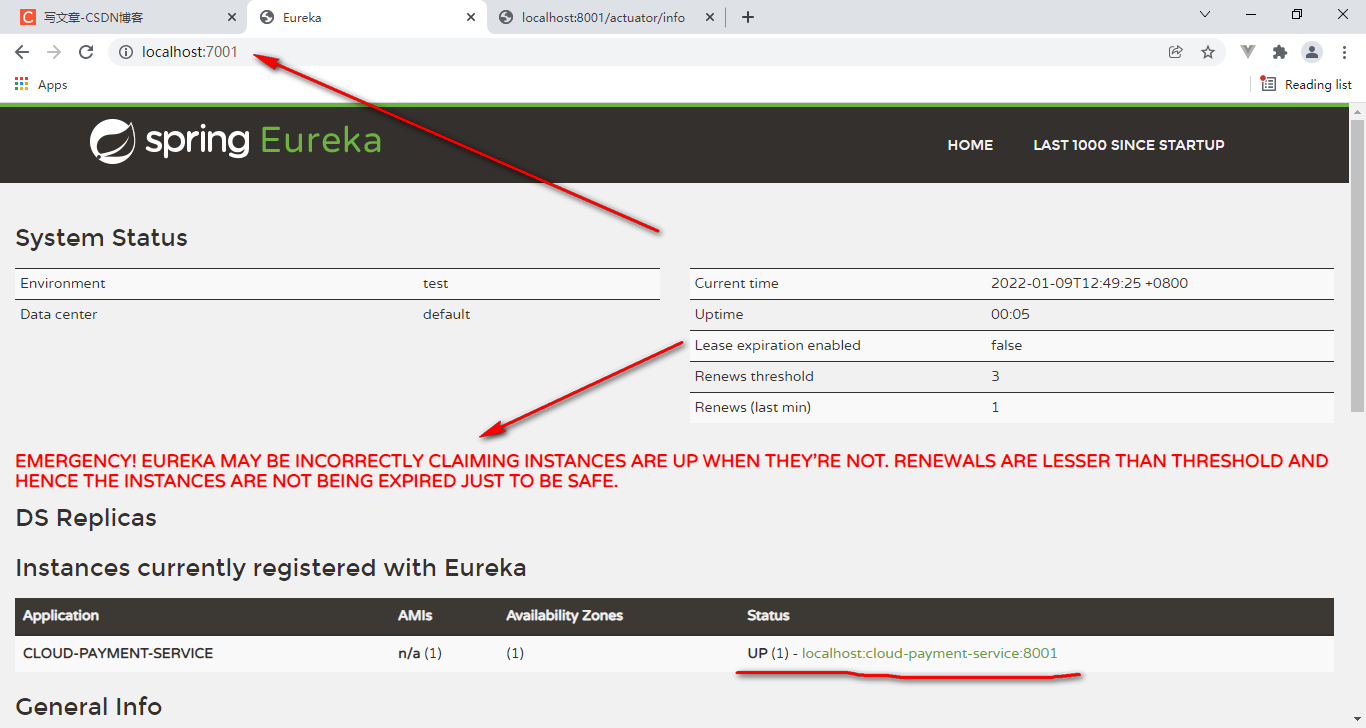Restore down the Chrome window
This screenshot has height=728, width=1366.
click(1296, 15)
